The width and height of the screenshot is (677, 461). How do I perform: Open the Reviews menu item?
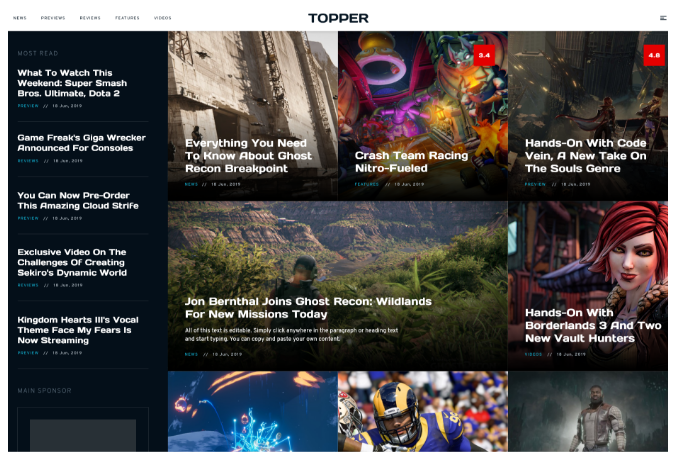point(90,18)
